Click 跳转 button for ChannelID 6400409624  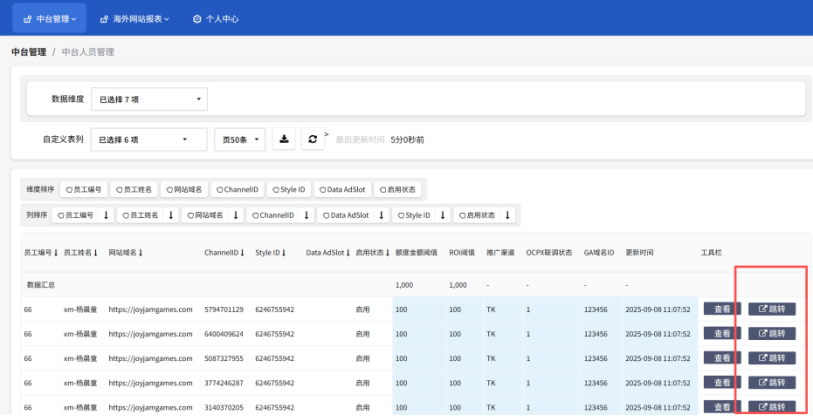[x=771, y=333]
